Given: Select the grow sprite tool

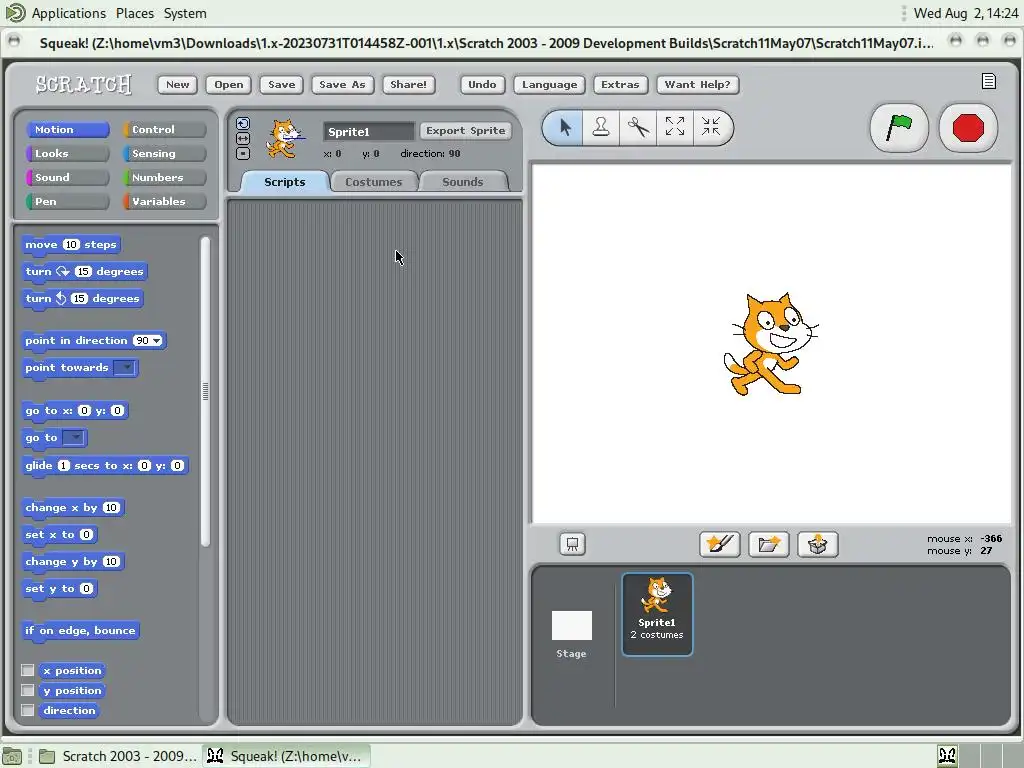Looking at the screenshot, I should click(675, 127).
